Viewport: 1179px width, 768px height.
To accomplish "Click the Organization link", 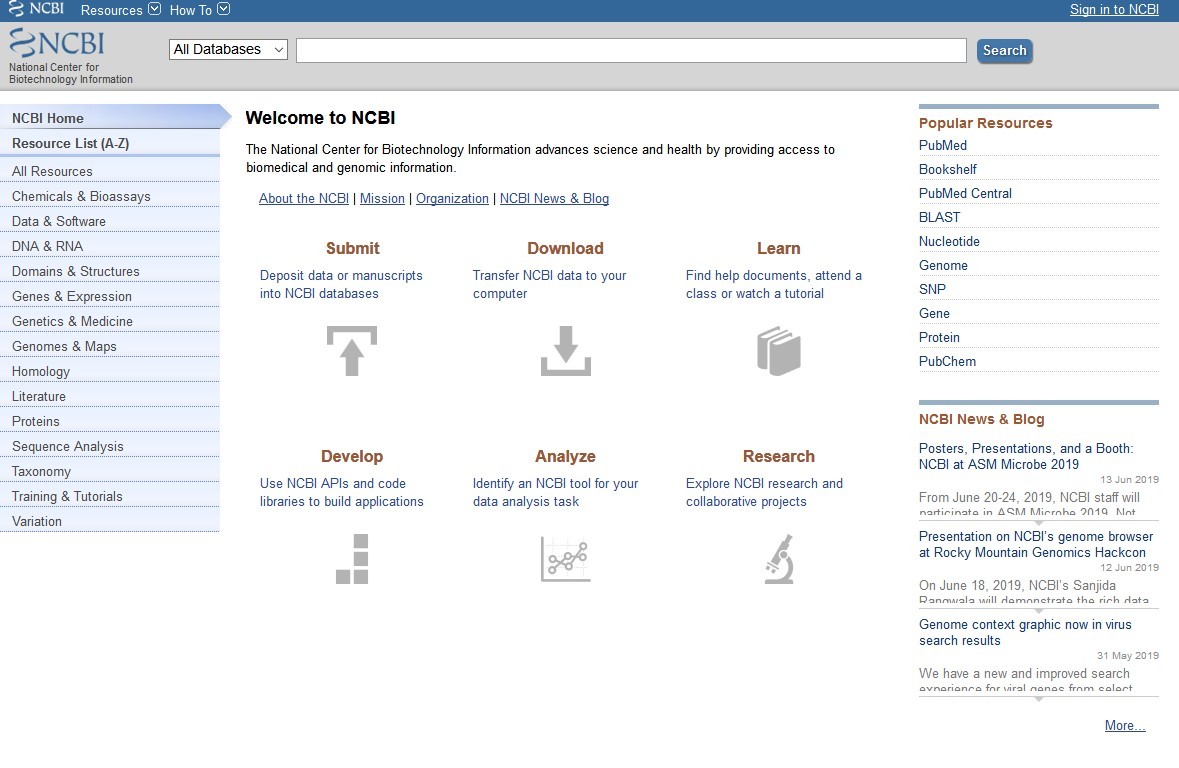I will tap(452, 199).
